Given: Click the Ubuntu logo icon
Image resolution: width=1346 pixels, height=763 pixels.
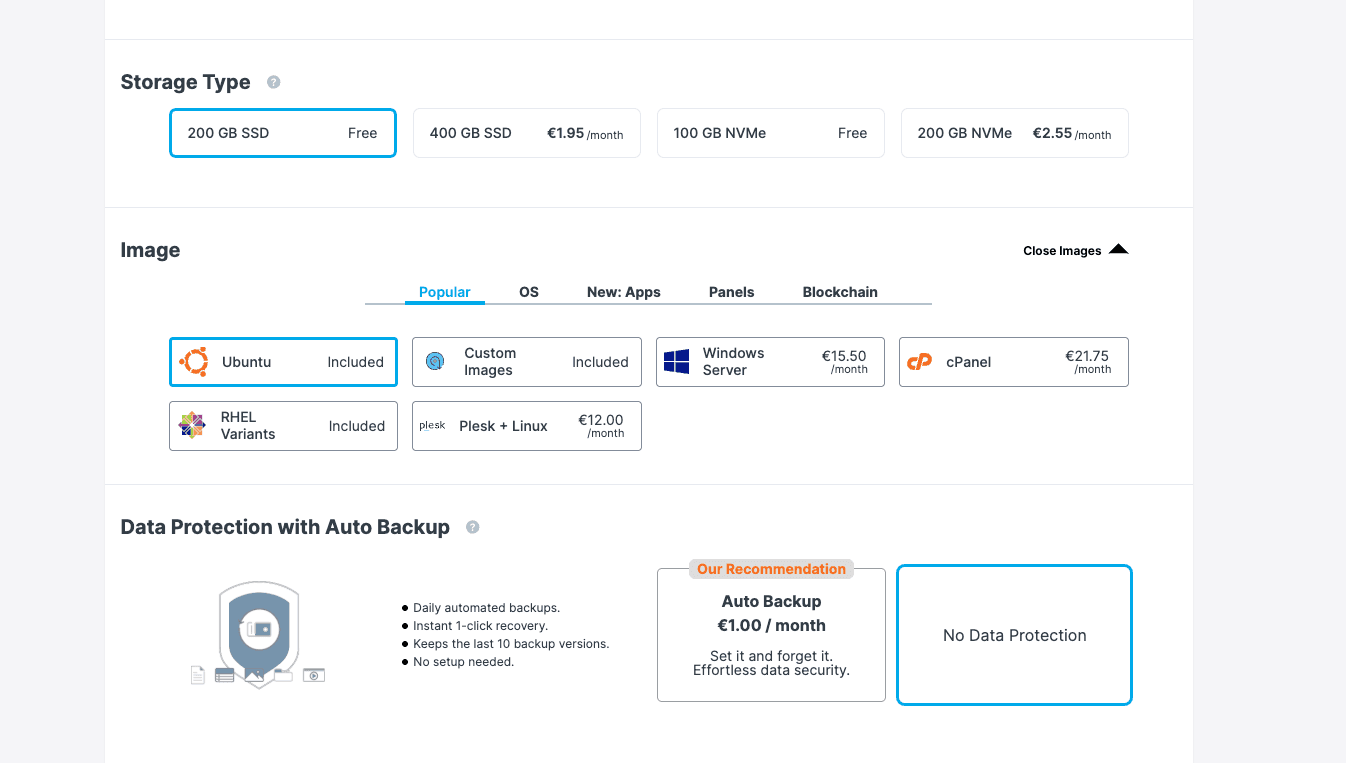Looking at the screenshot, I should coord(193,362).
